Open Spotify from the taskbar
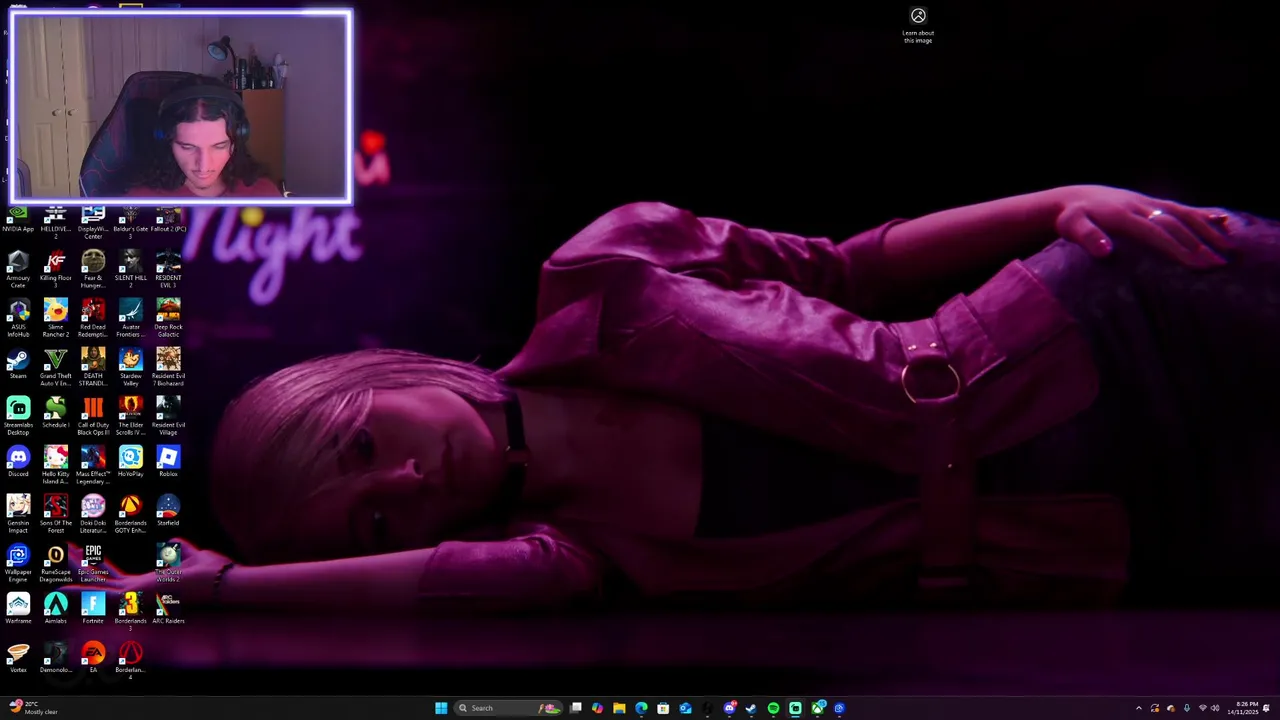Viewport: 1280px width, 720px height. (x=773, y=708)
